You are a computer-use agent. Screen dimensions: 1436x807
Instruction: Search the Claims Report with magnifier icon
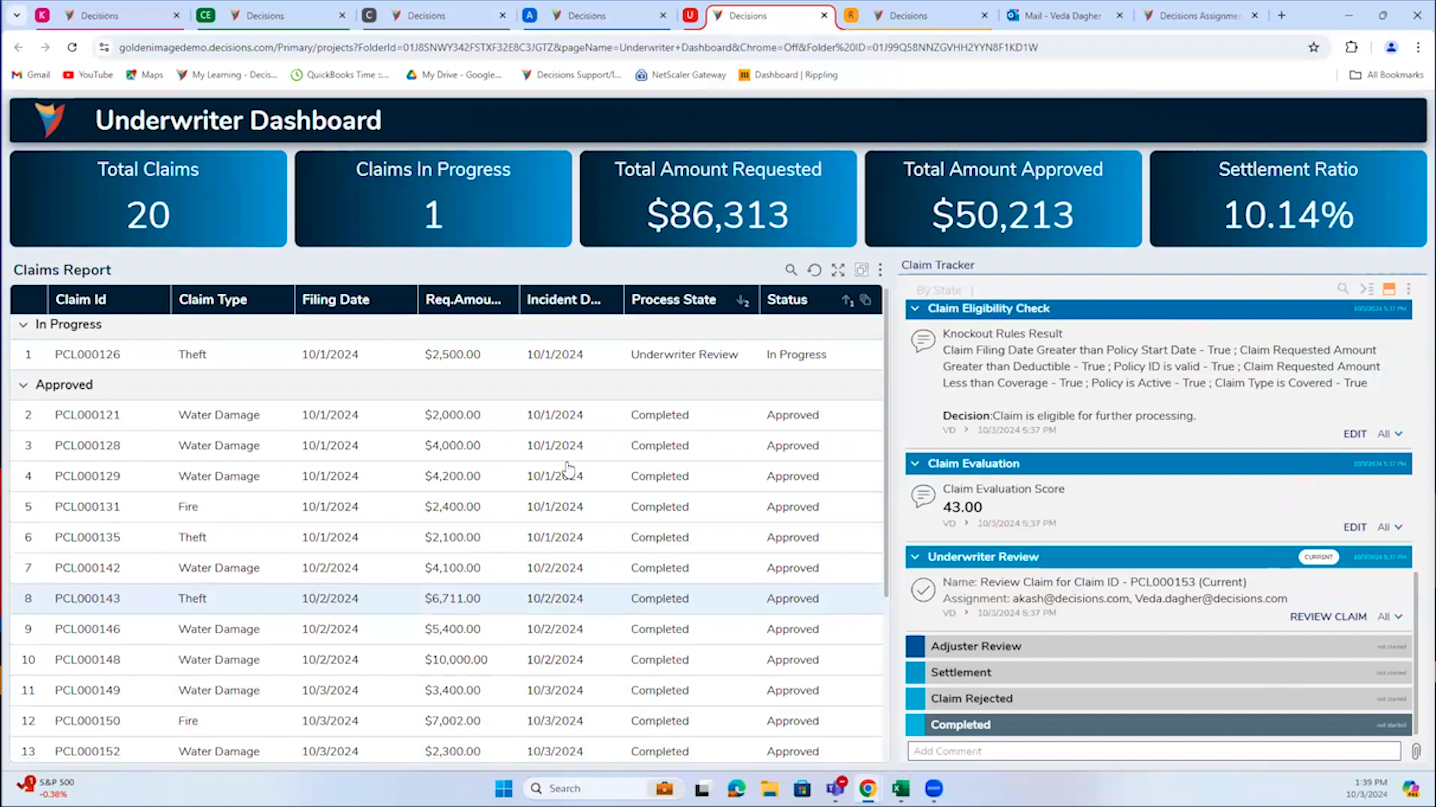click(791, 270)
